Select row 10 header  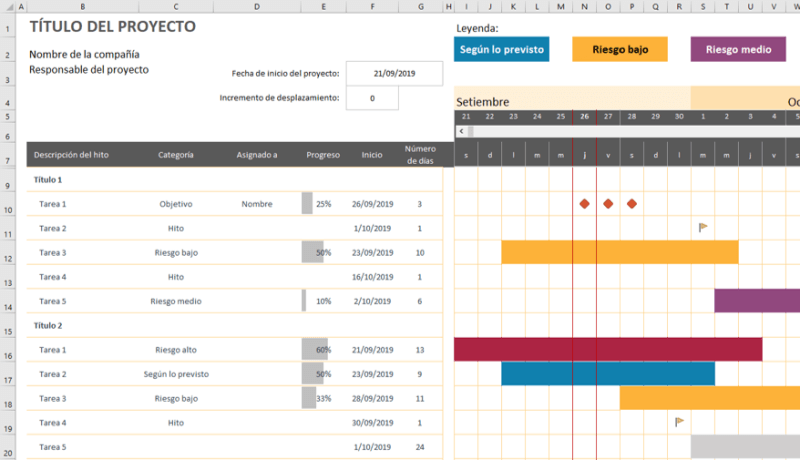tap(7, 209)
